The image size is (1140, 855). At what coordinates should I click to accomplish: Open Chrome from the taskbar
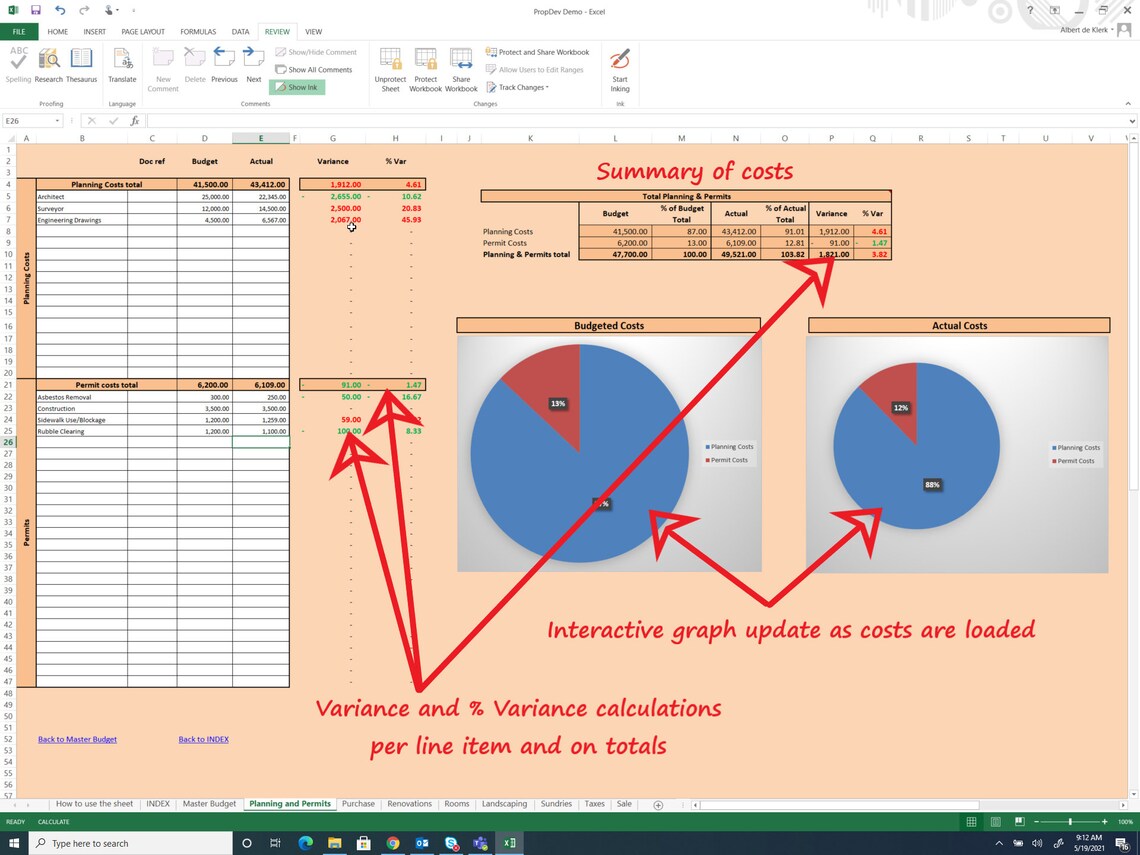click(x=393, y=843)
